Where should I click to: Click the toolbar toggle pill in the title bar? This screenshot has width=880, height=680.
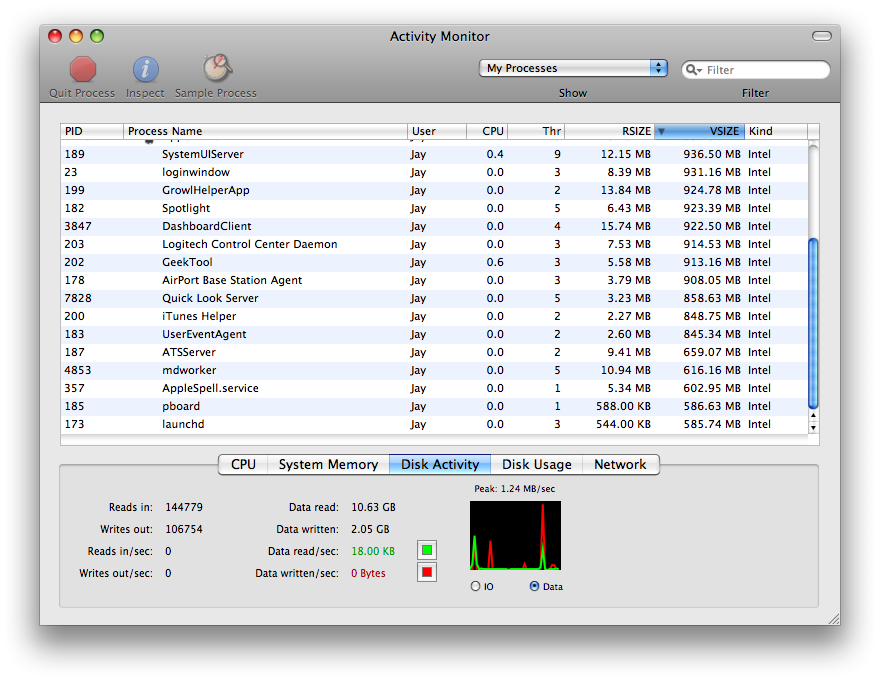point(822,36)
